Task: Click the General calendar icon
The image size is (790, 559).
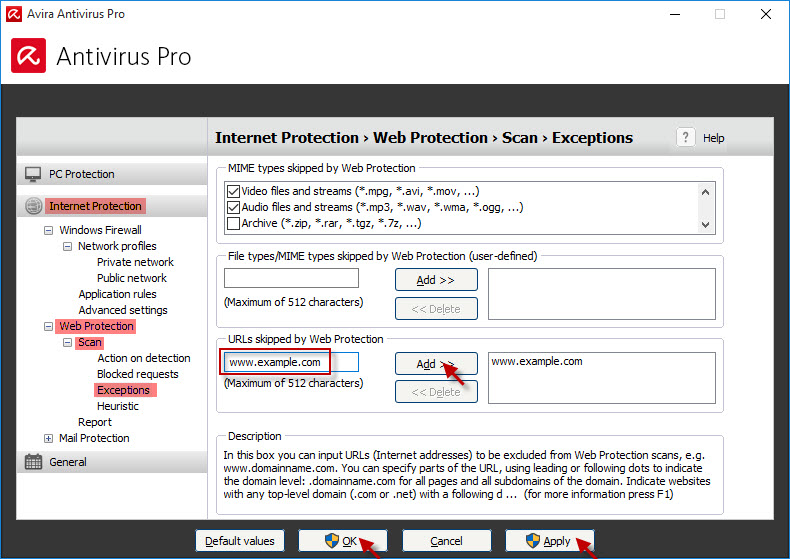Action: 34,462
